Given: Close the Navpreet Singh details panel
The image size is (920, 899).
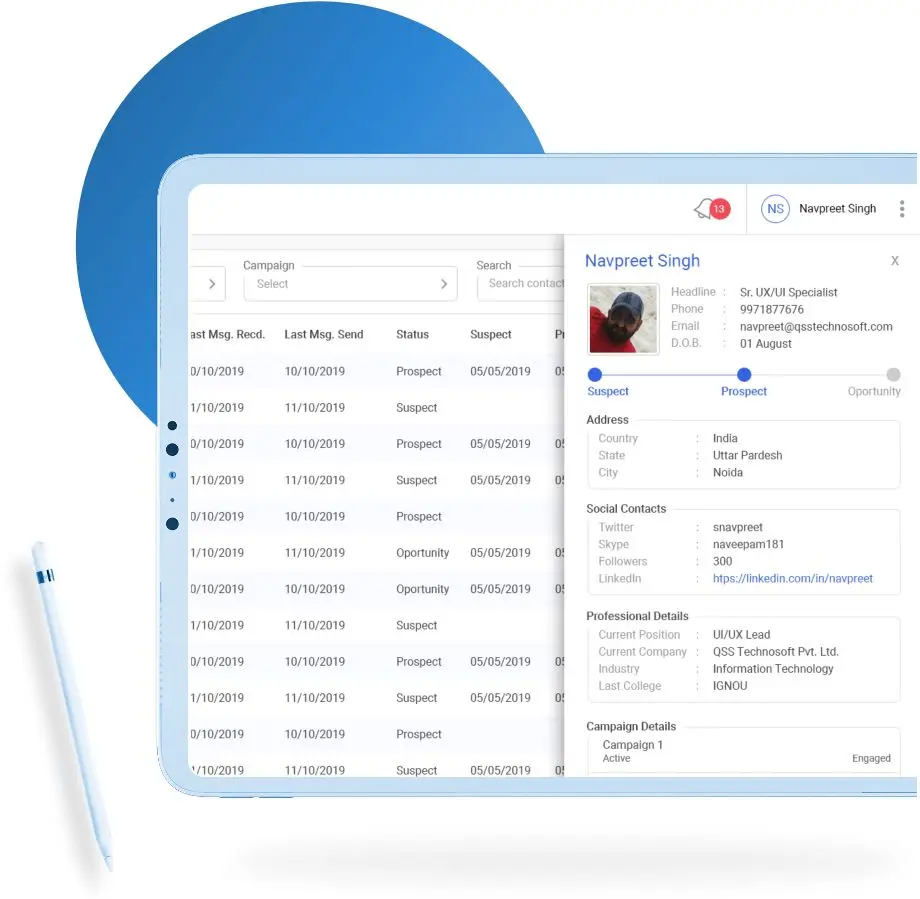Looking at the screenshot, I should click(894, 261).
